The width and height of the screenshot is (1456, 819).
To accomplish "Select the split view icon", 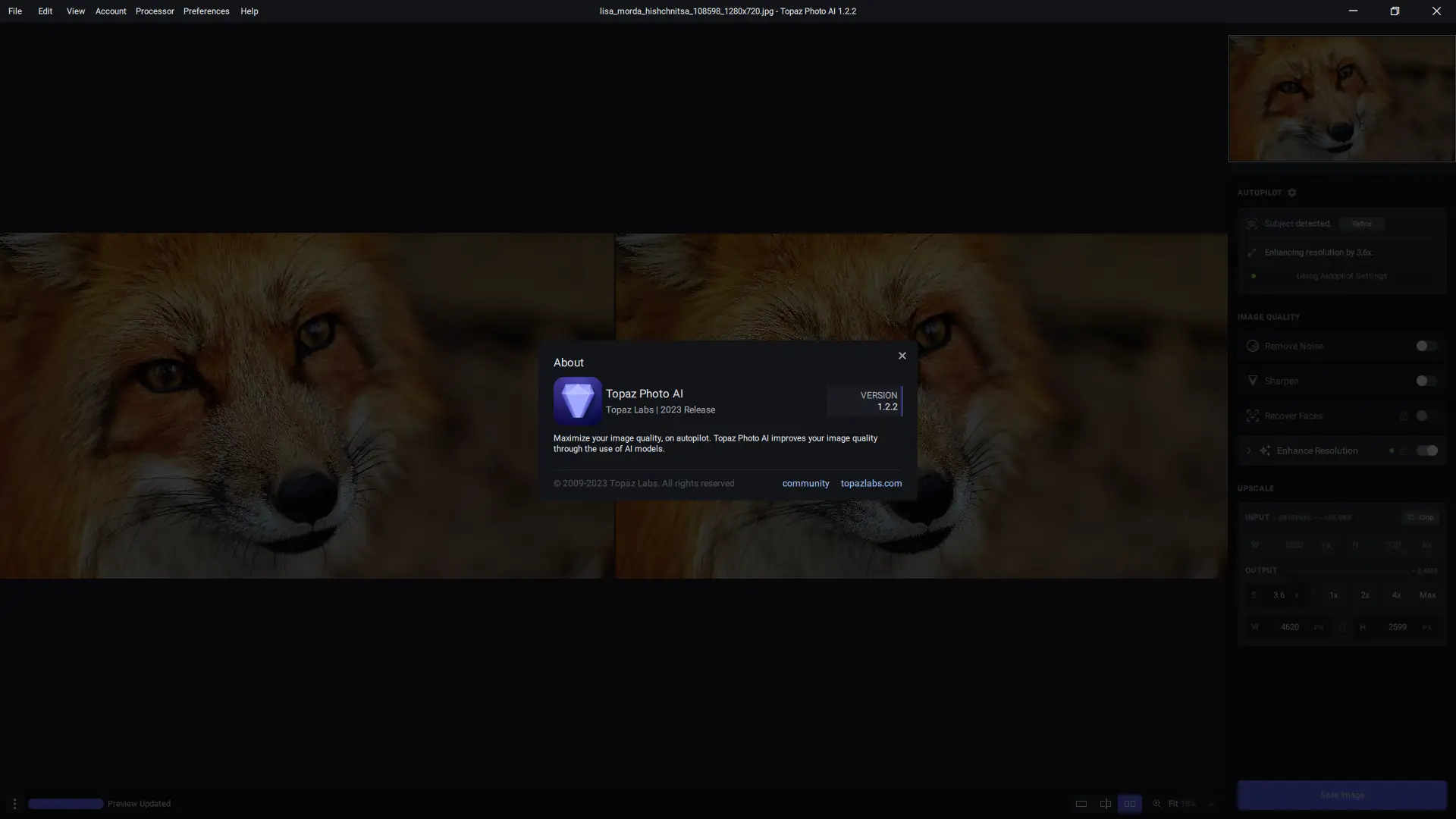I will point(1106,804).
